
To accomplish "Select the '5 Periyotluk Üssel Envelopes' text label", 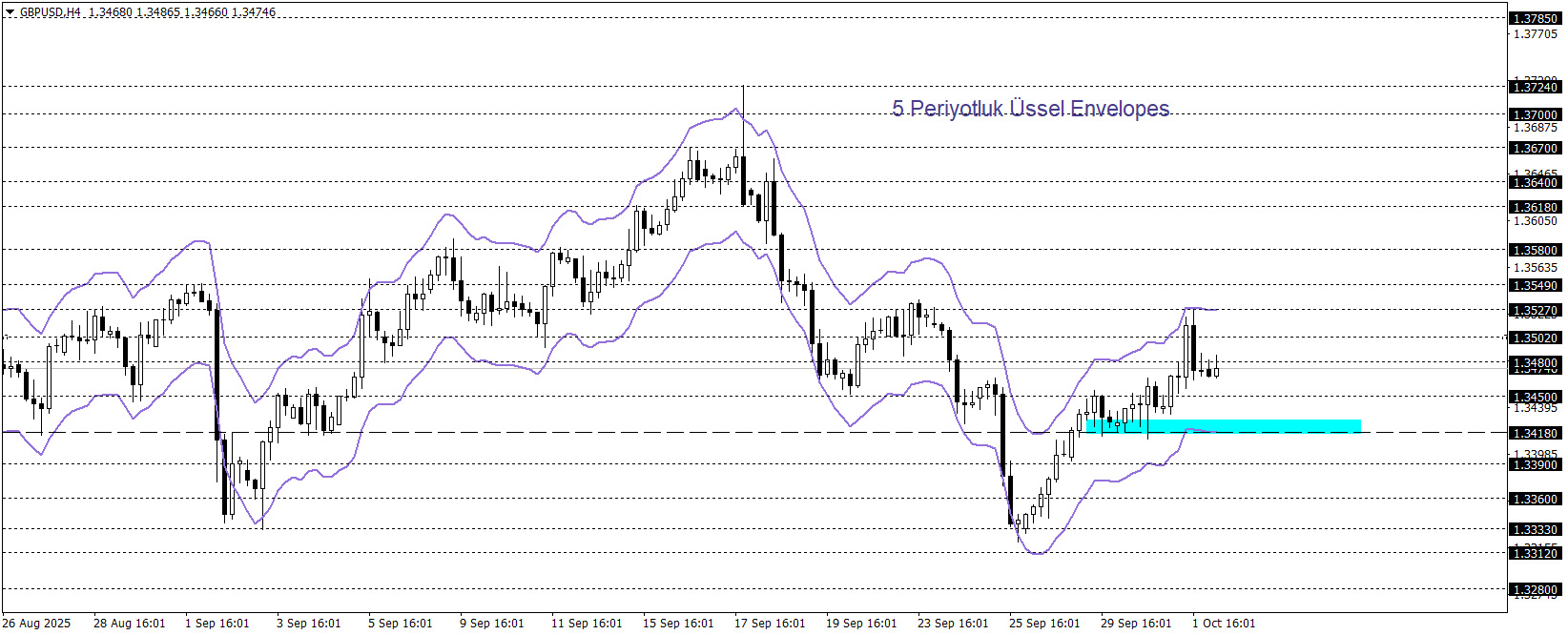I will pos(1030,109).
